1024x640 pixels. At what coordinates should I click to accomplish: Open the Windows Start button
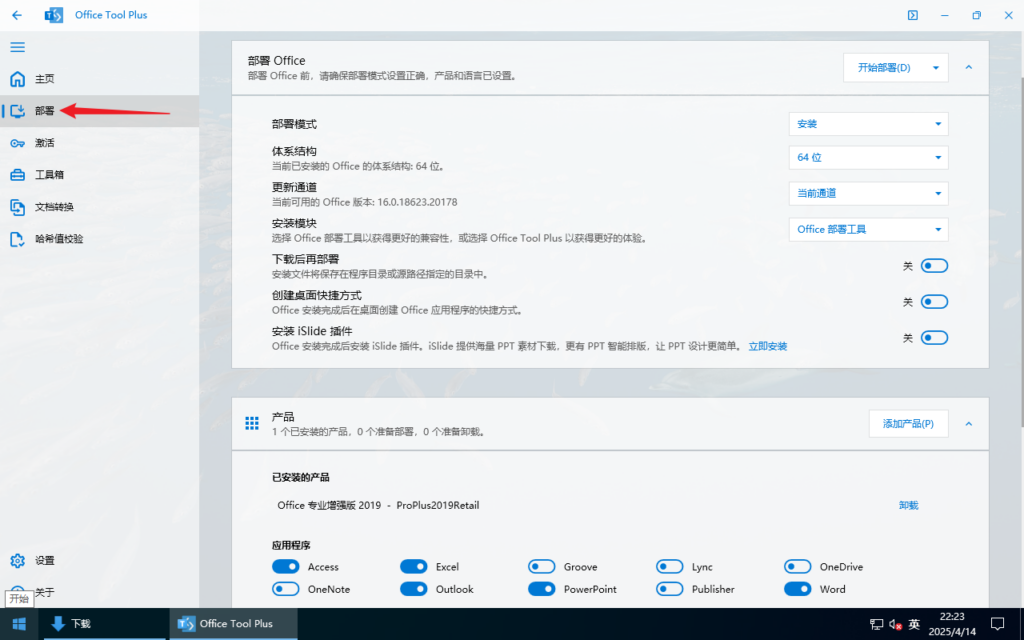tap(18, 624)
